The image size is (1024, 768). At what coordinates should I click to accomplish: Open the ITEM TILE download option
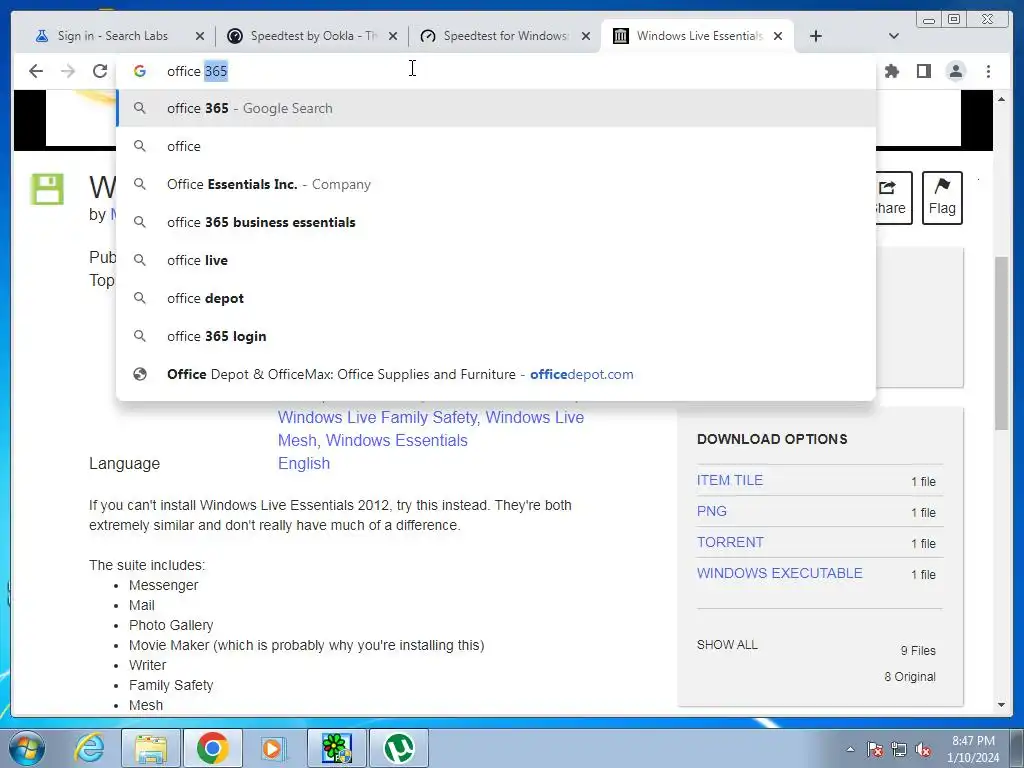(729, 480)
